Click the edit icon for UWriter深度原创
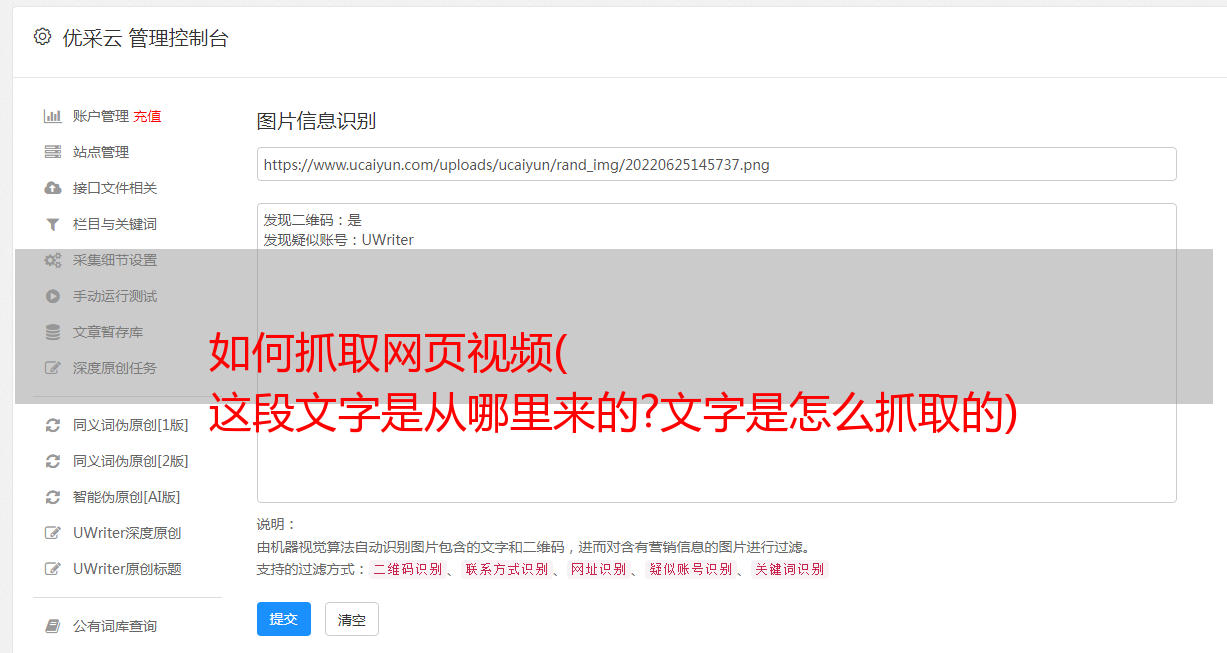 [53, 533]
